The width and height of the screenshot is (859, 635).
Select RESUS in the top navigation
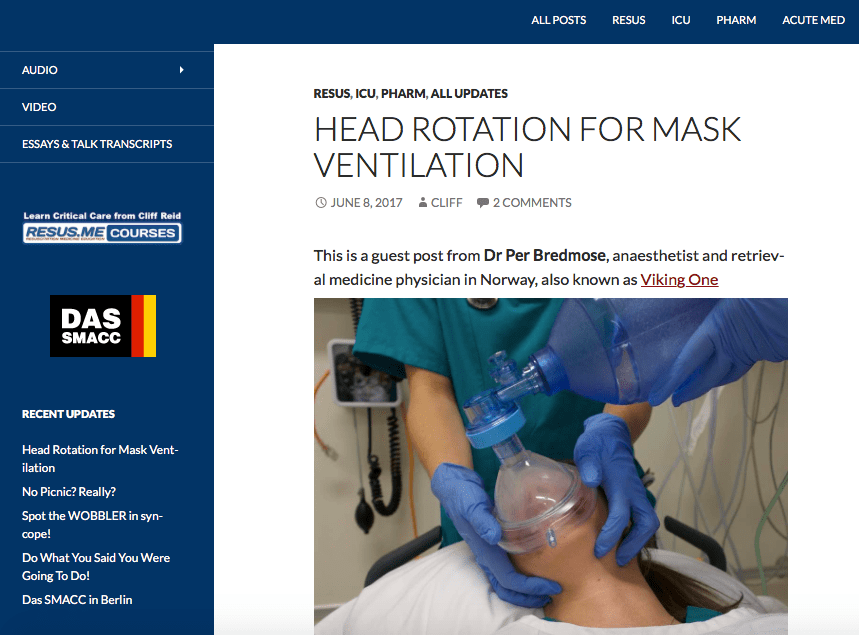click(628, 20)
